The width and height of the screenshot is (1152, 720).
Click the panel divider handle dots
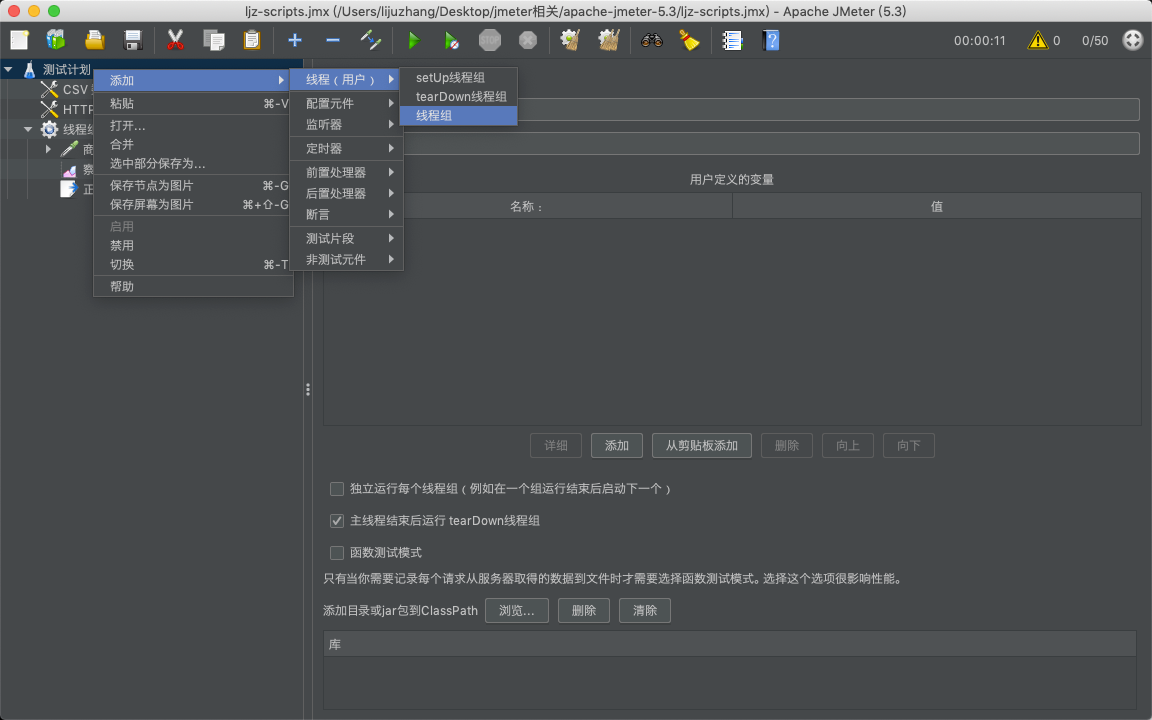tap(308, 389)
